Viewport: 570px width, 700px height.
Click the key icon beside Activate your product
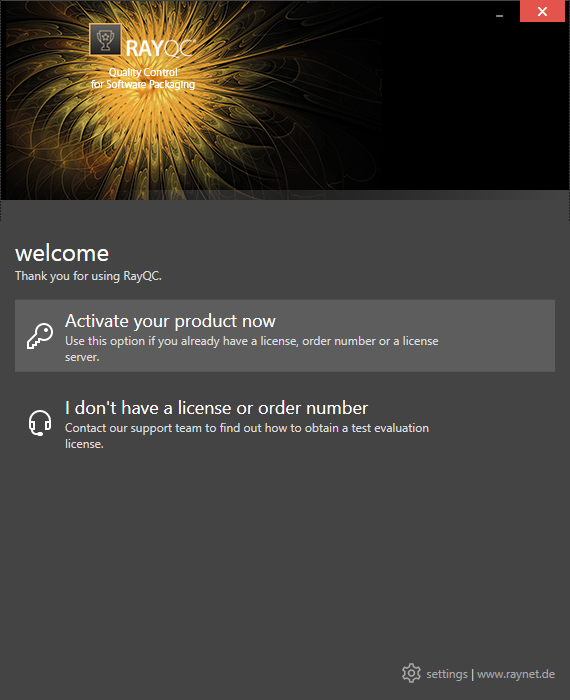point(40,336)
